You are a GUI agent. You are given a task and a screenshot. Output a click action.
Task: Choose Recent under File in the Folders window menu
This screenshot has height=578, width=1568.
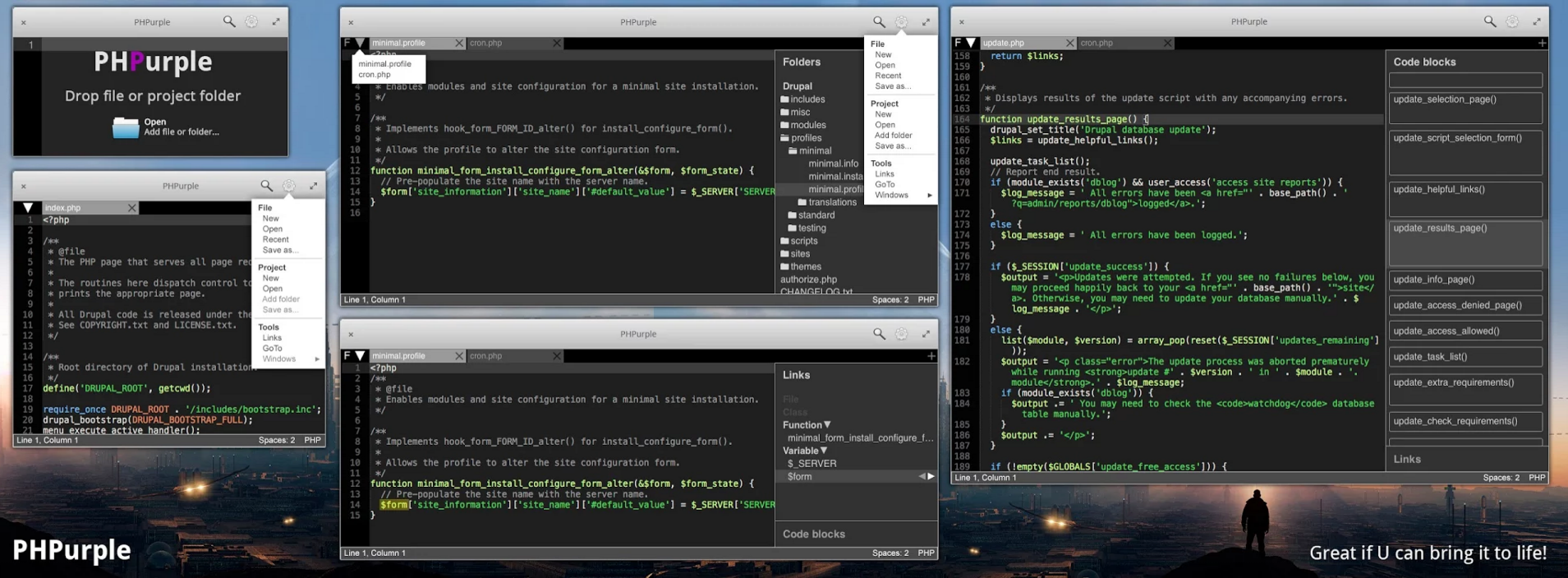pyautogui.click(x=888, y=76)
